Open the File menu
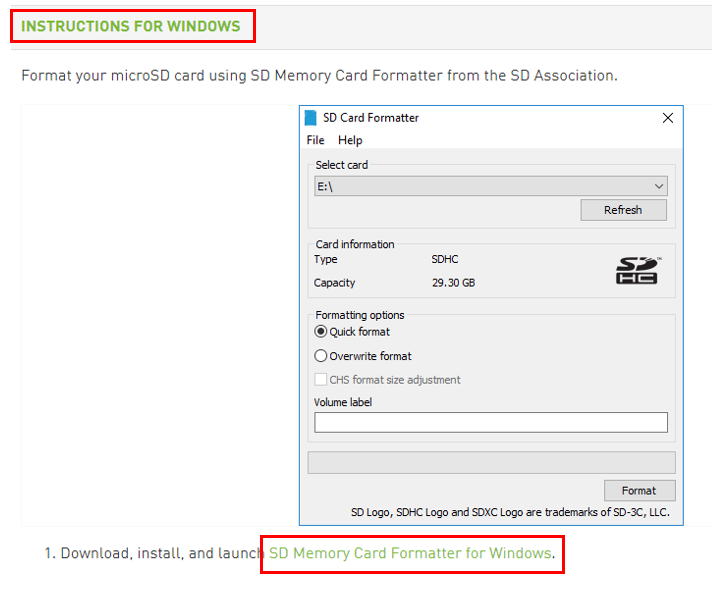 click(x=315, y=140)
